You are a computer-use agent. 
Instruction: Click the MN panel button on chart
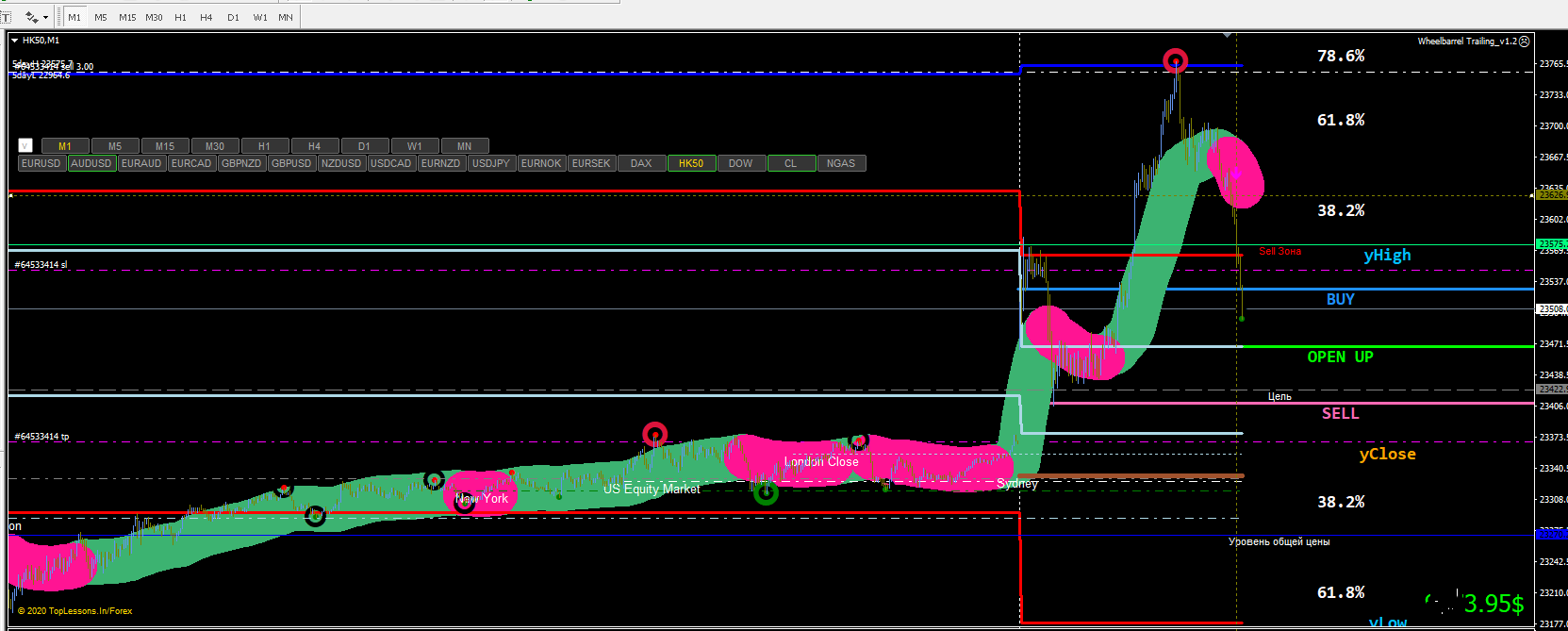(x=465, y=146)
